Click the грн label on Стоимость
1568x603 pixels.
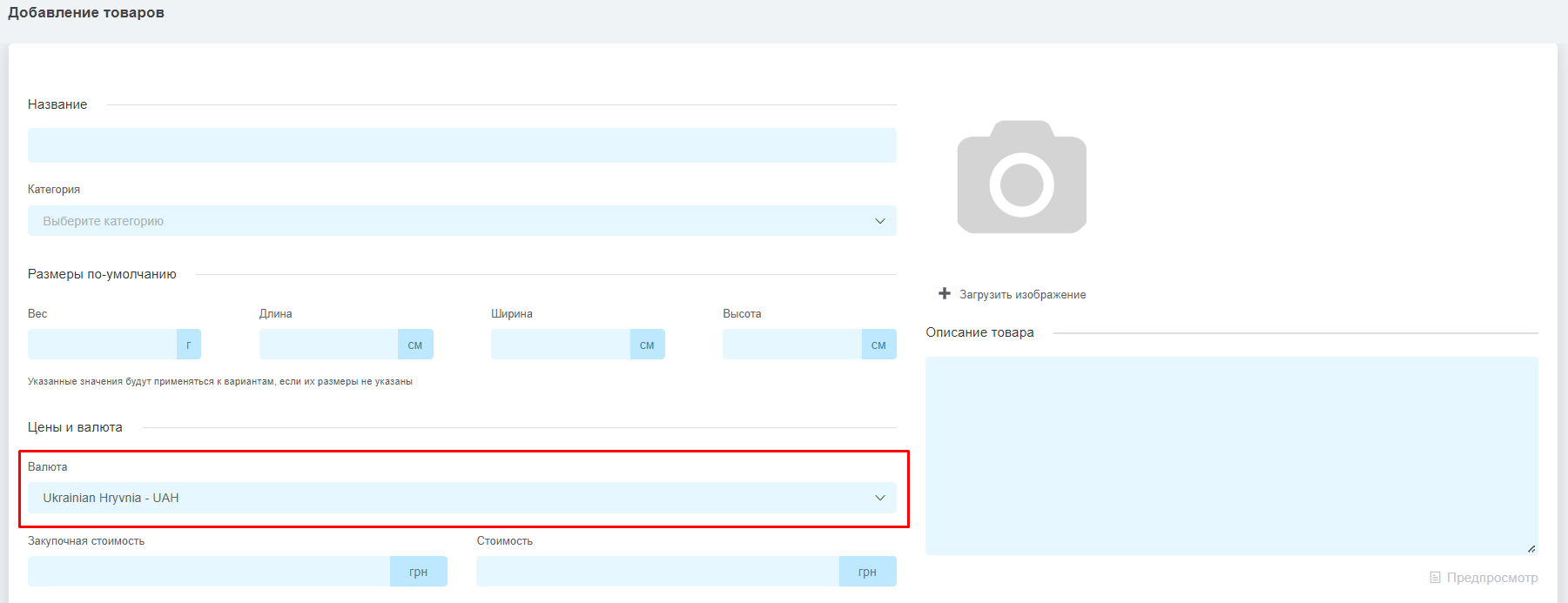click(x=868, y=572)
